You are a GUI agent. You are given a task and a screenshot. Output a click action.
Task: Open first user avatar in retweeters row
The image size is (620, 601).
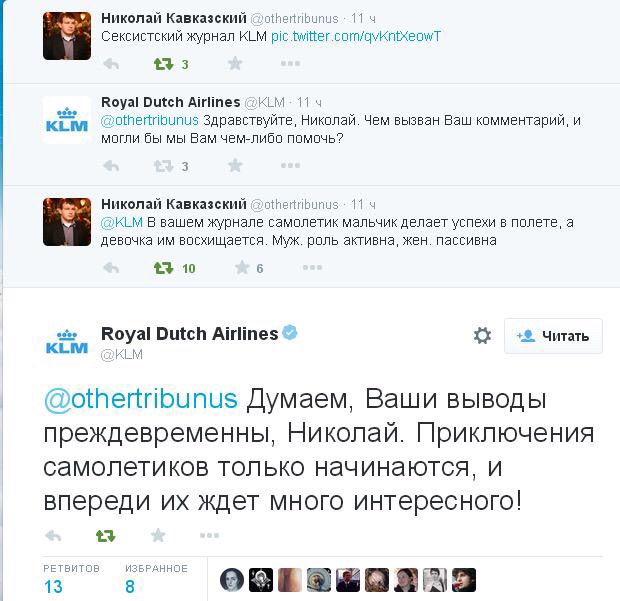231,580
